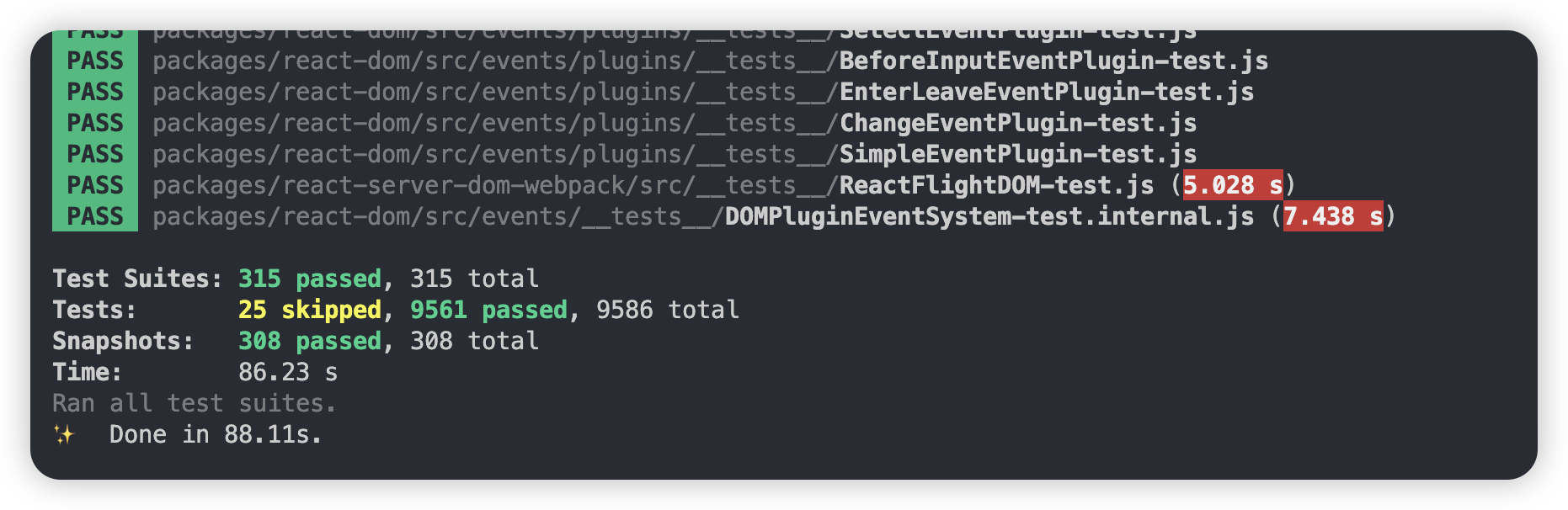The image size is (1568, 510).
Task: Click the red 5.028 s duration badge
Action: tap(1232, 186)
